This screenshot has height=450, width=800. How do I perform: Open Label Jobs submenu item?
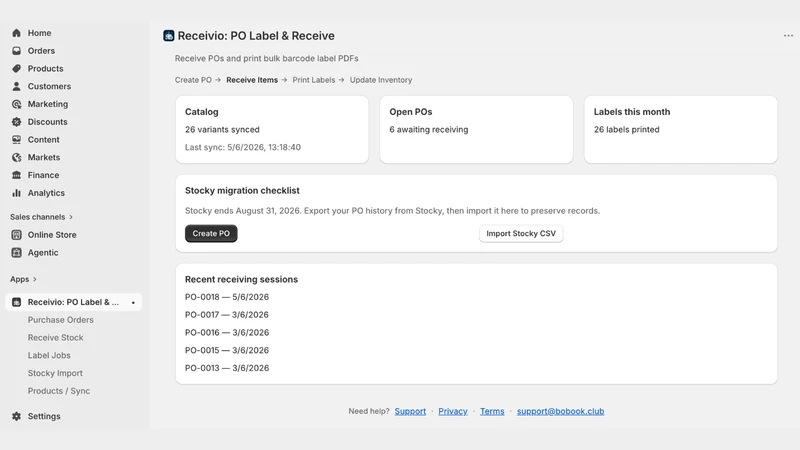coord(49,356)
